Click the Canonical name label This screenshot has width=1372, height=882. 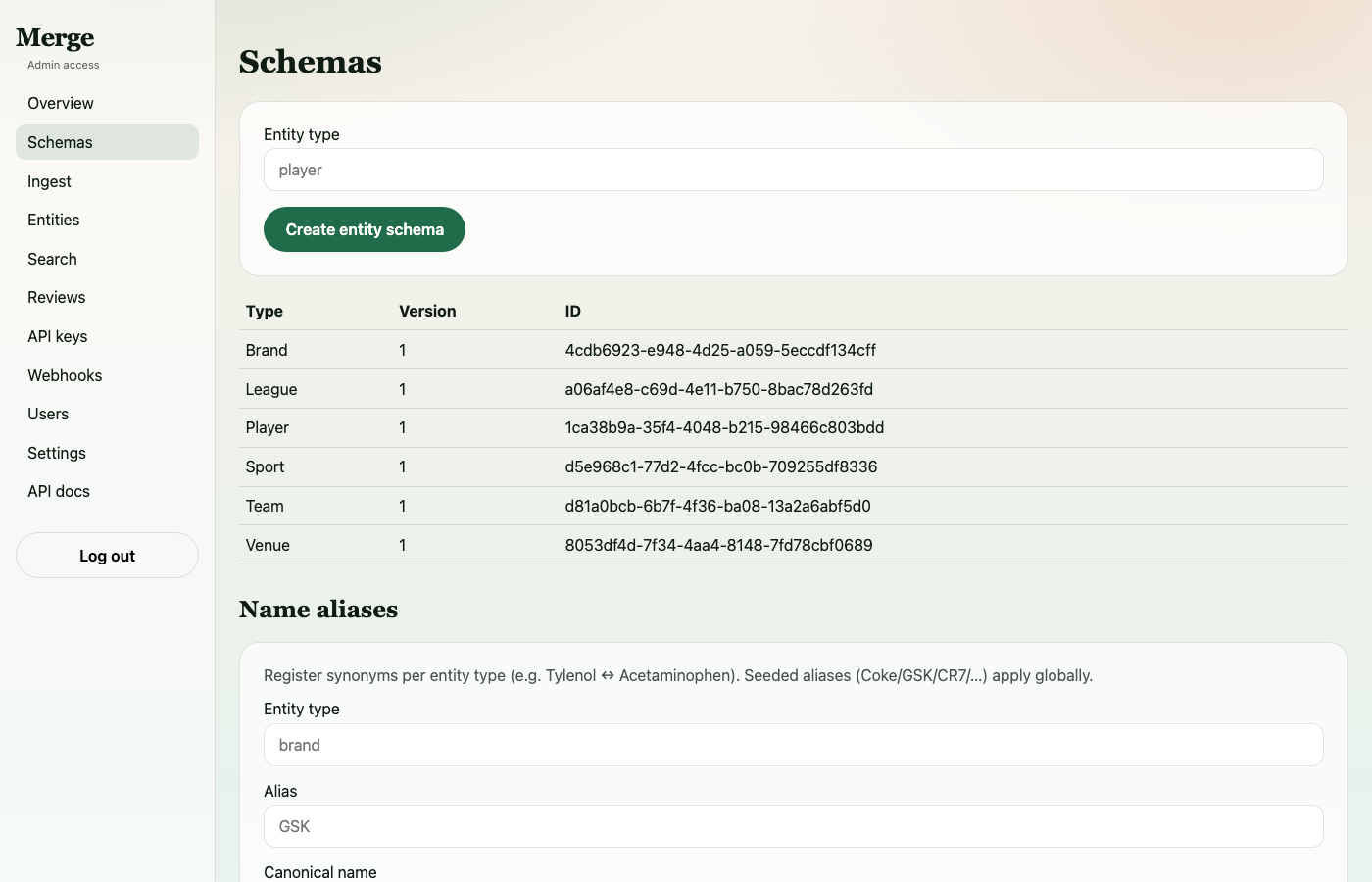click(320, 872)
